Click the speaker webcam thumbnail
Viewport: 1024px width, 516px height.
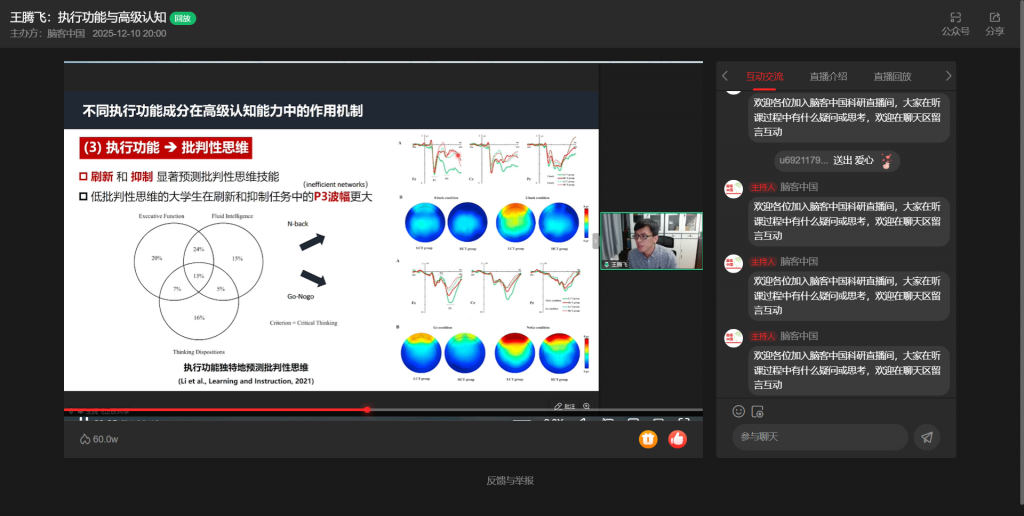pyautogui.click(x=651, y=241)
